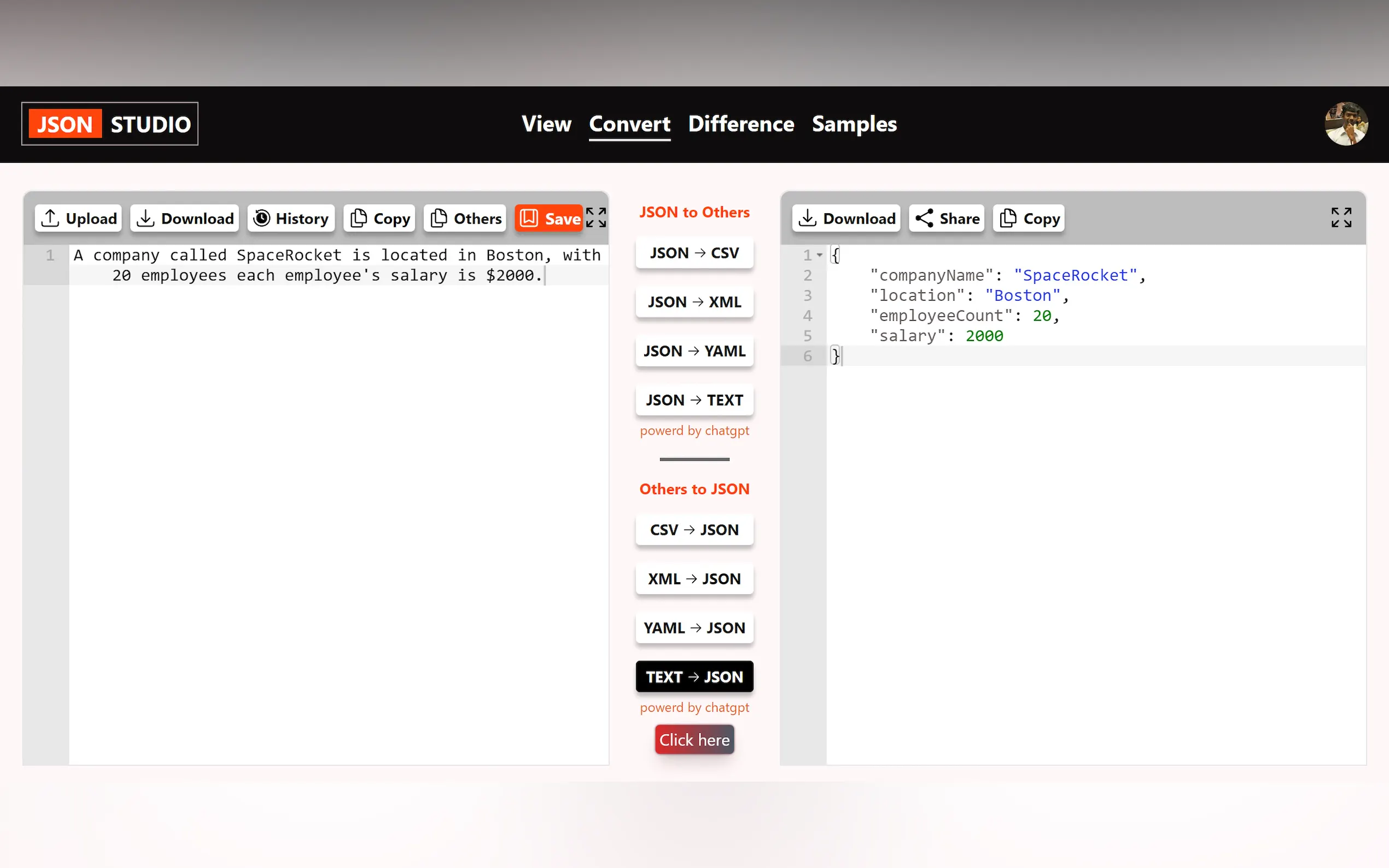This screenshot has width=1389, height=868.
Task: Click the Upload icon in left toolbar
Action: click(50, 218)
